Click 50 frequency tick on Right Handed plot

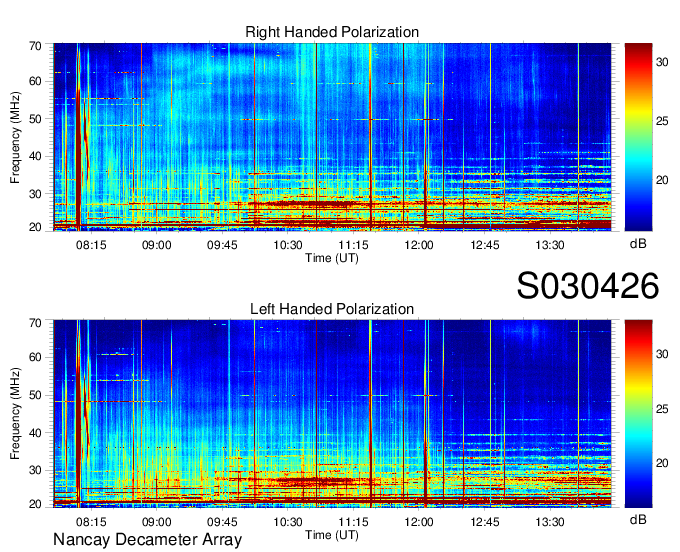[x=35, y=118]
